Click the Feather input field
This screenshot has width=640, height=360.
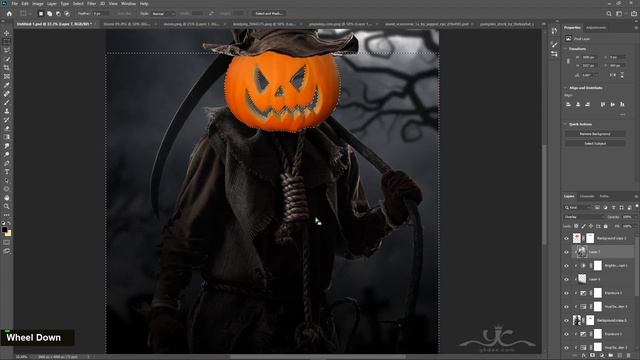[101, 13]
